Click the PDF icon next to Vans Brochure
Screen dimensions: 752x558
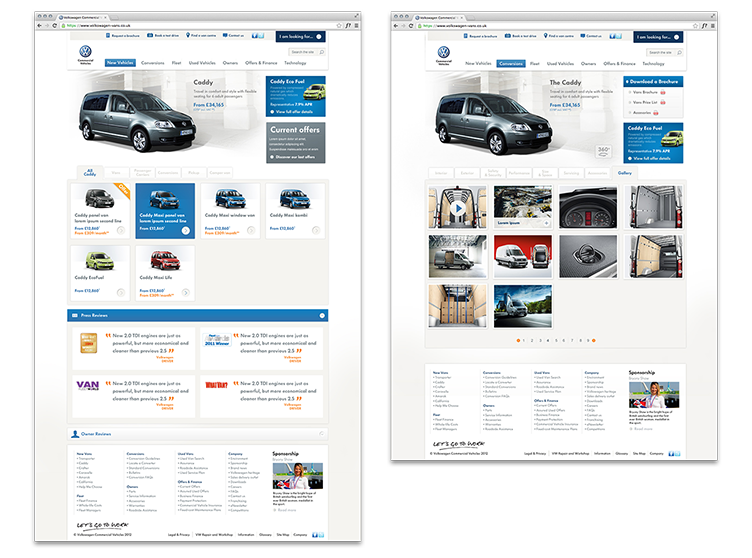(663, 92)
